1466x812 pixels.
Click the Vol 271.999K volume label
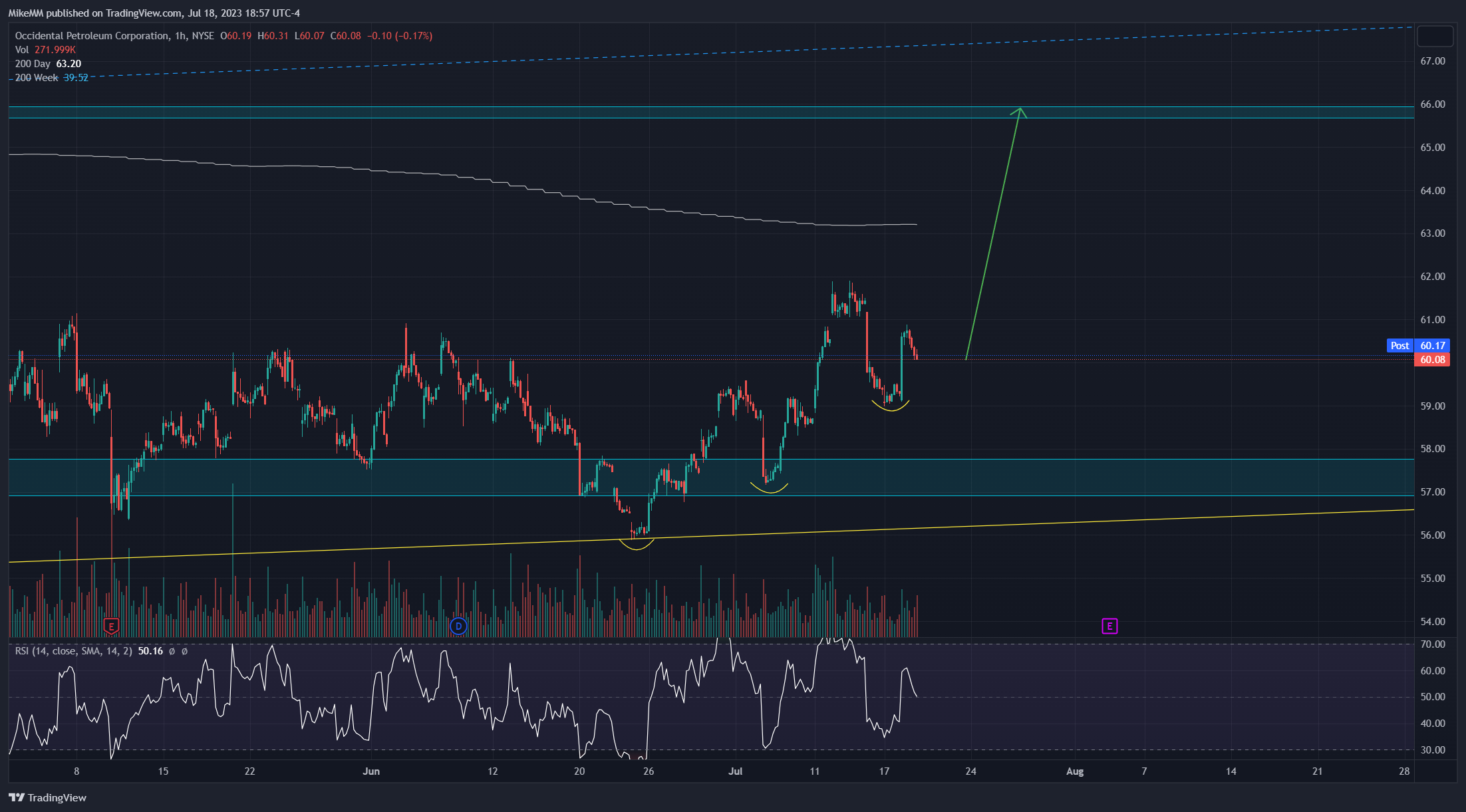[x=45, y=50]
